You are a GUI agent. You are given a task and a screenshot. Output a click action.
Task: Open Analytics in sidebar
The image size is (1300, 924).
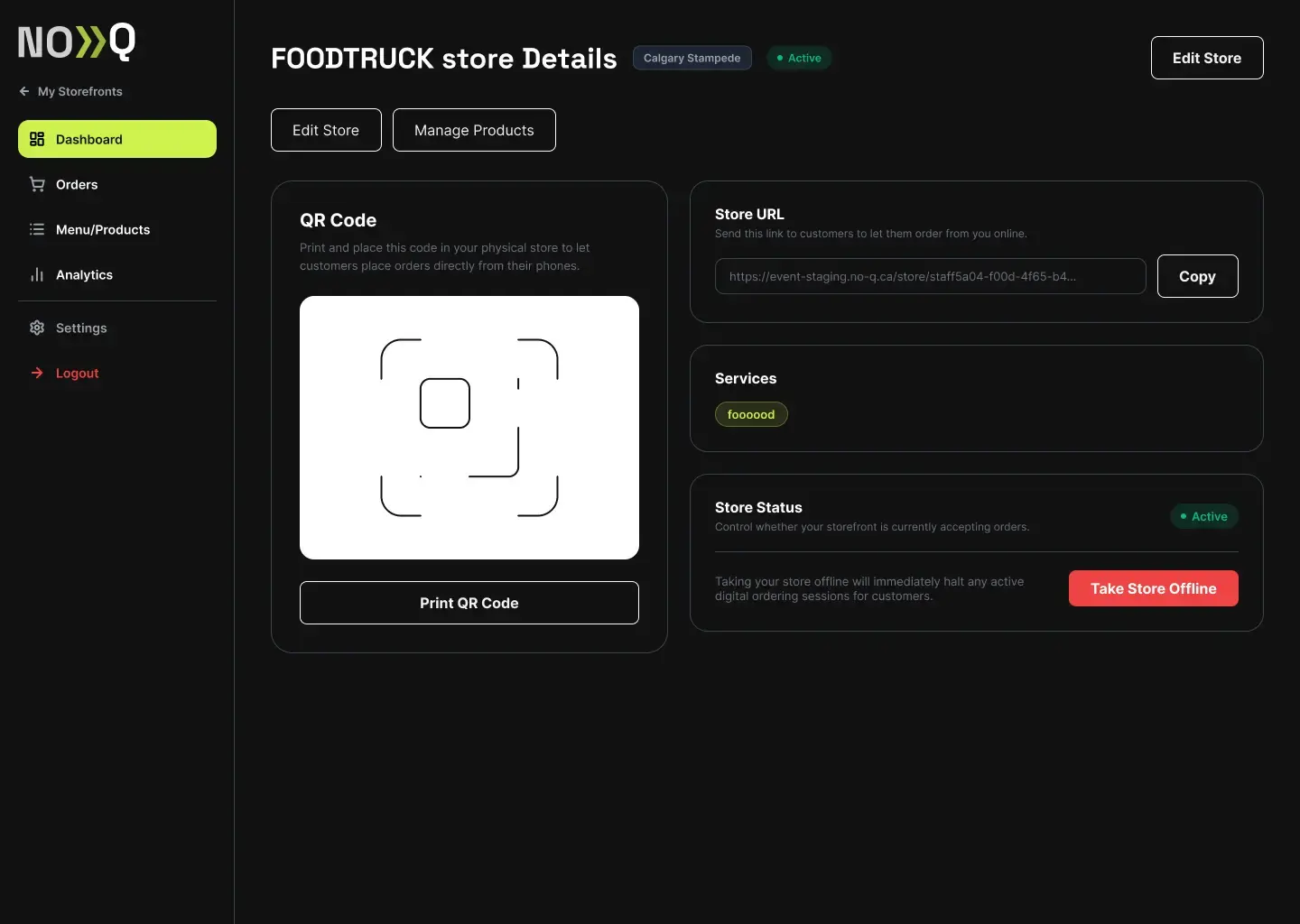pos(117,274)
